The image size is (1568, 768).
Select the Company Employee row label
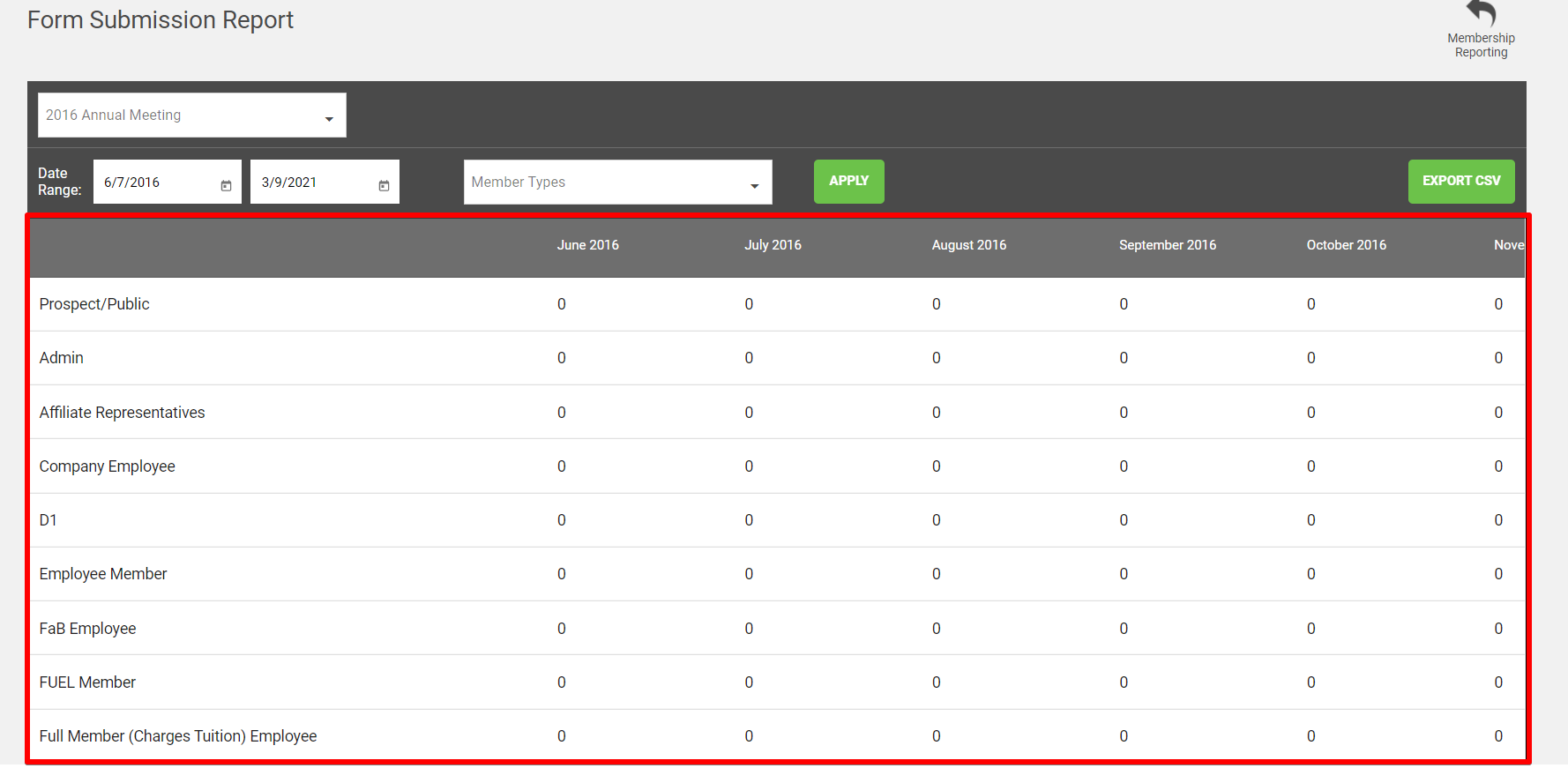coord(107,466)
